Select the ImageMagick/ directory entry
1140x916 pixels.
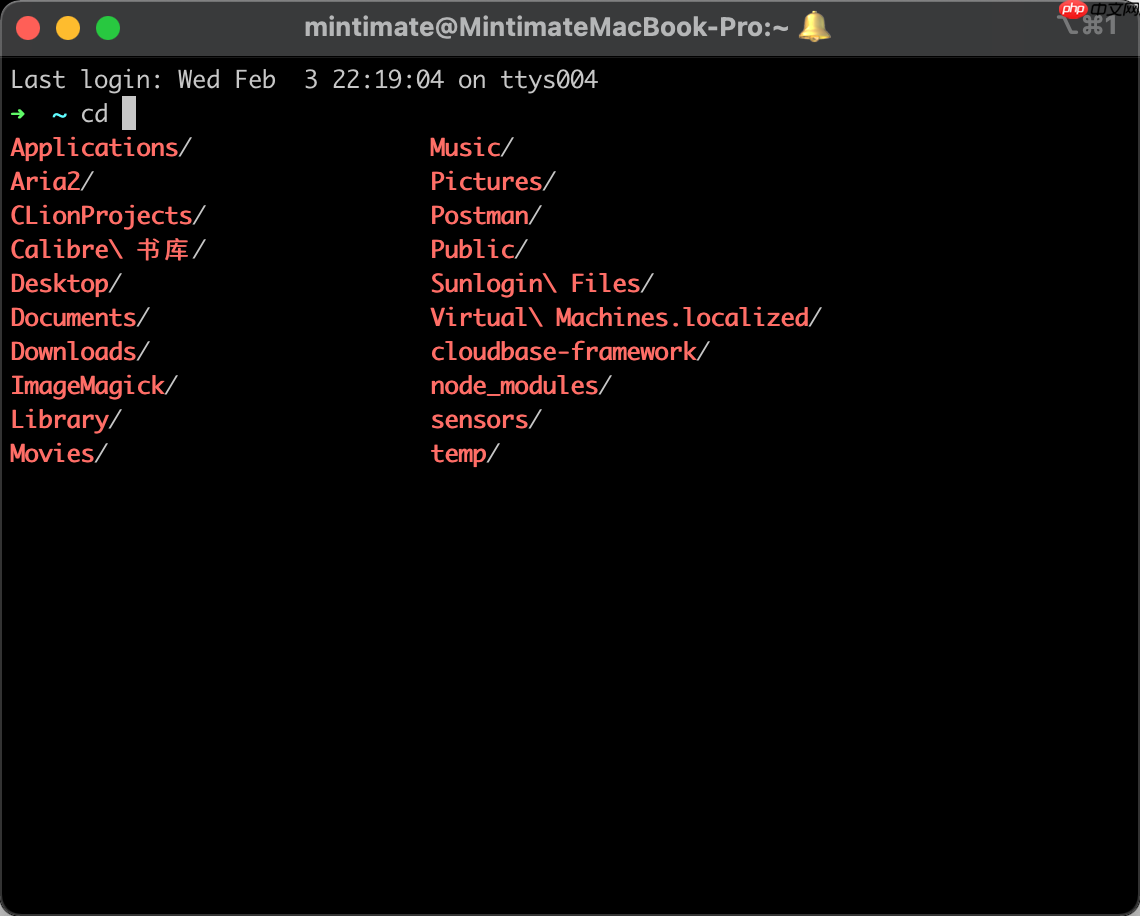click(x=85, y=385)
